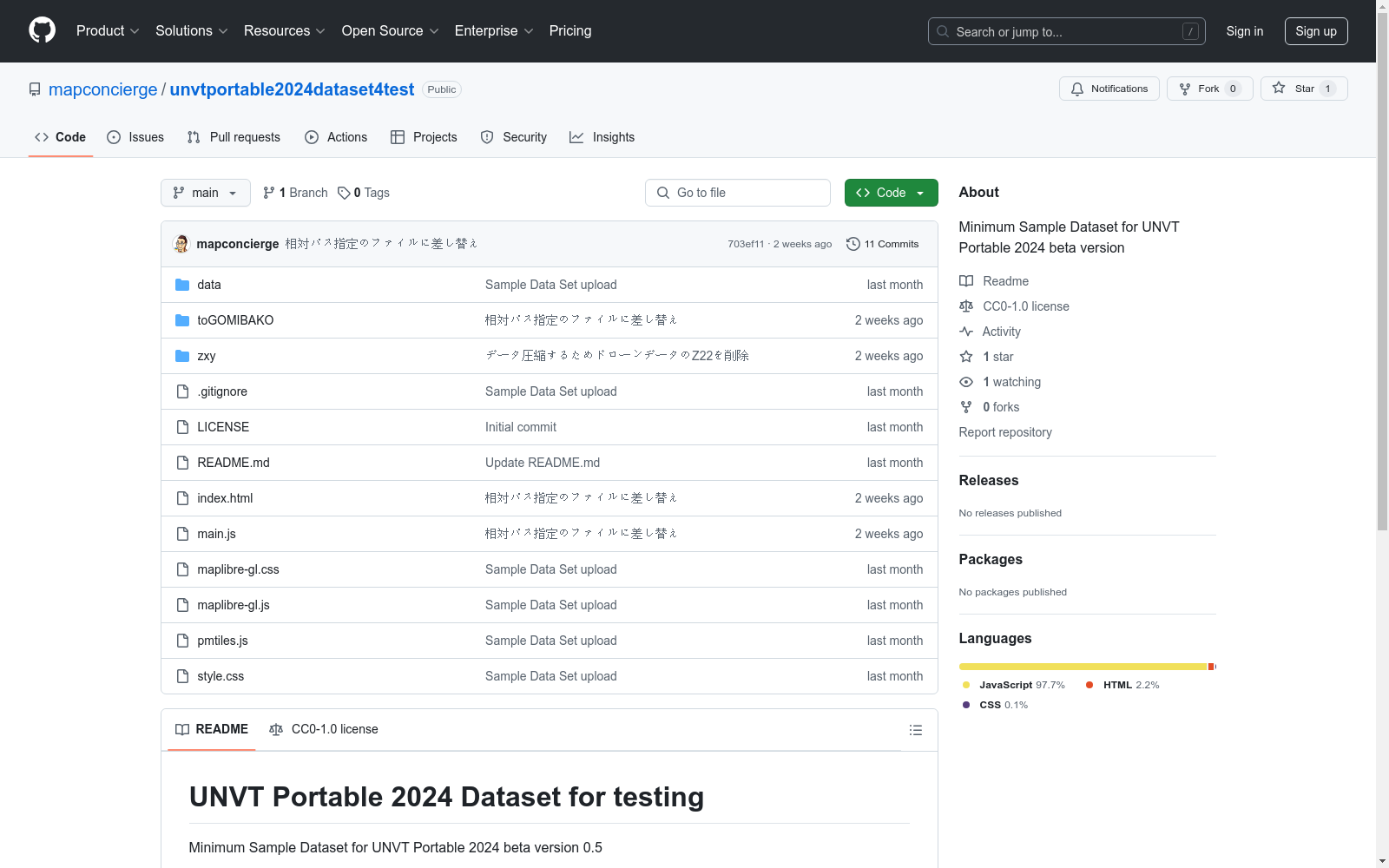Click the JavaScript 97.7% language entry
The image size is (1389, 868).
(x=1014, y=685)
